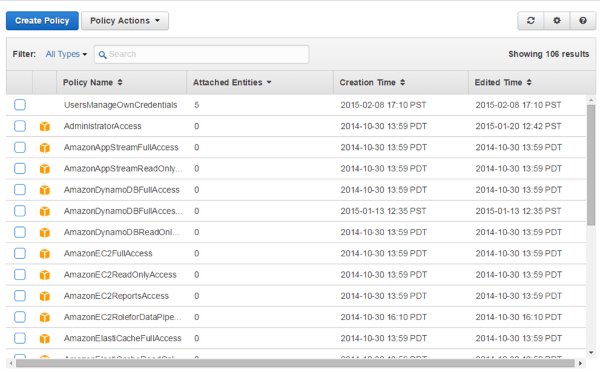Click creation time 2015-02-08 17:10 PST

[x=383, y=105]
